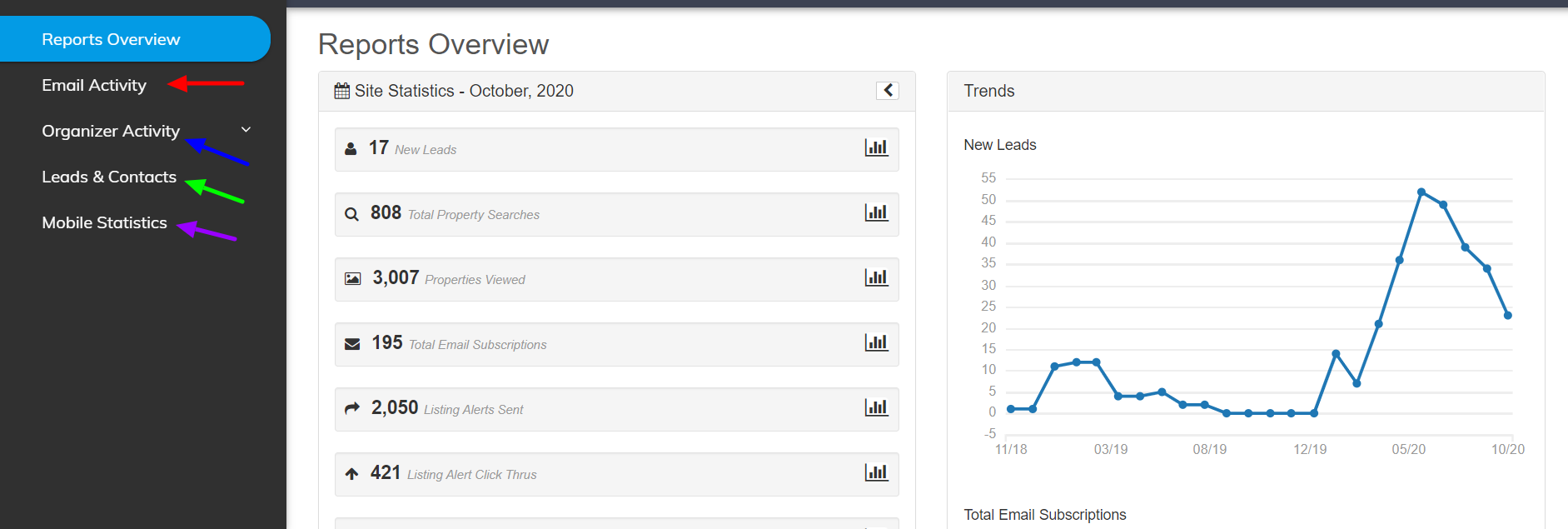Click the last data point at 10/20 on the chart

tap(1507, 315)
